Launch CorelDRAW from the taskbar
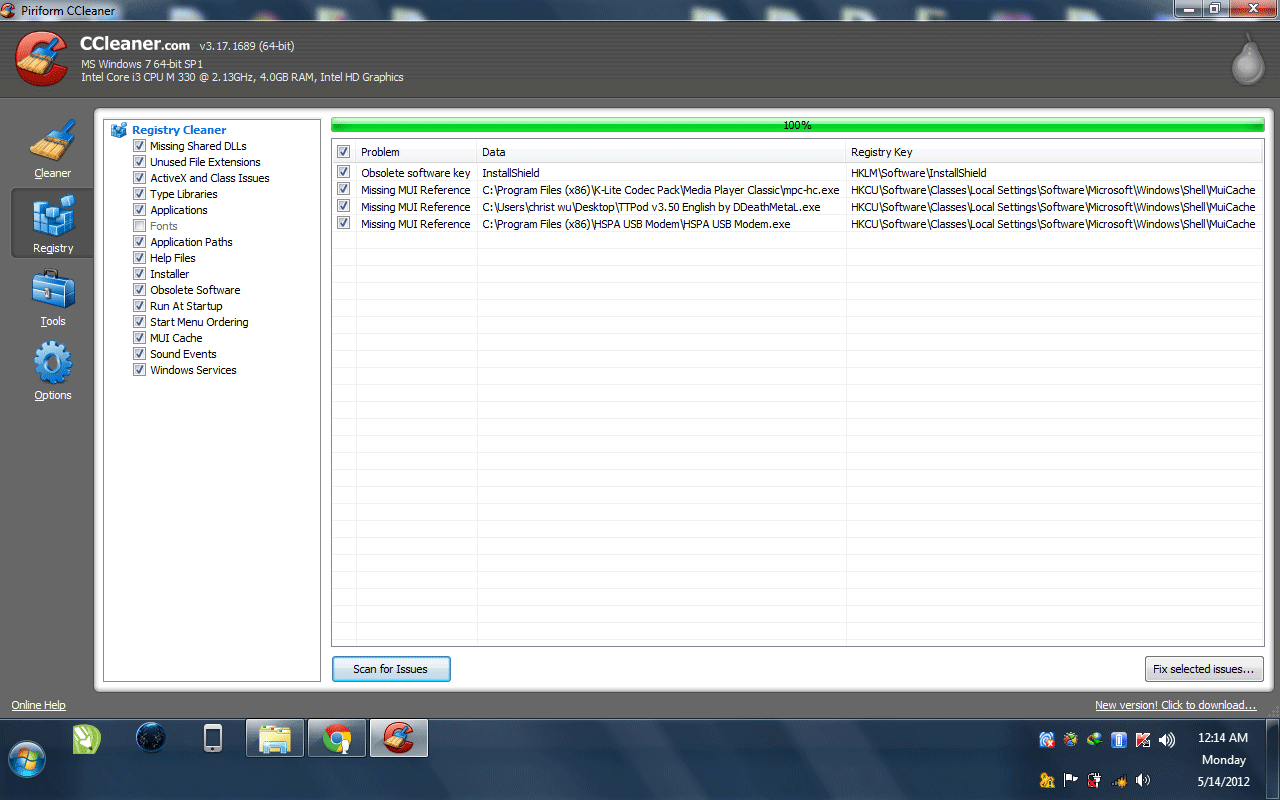 [87, 739]
